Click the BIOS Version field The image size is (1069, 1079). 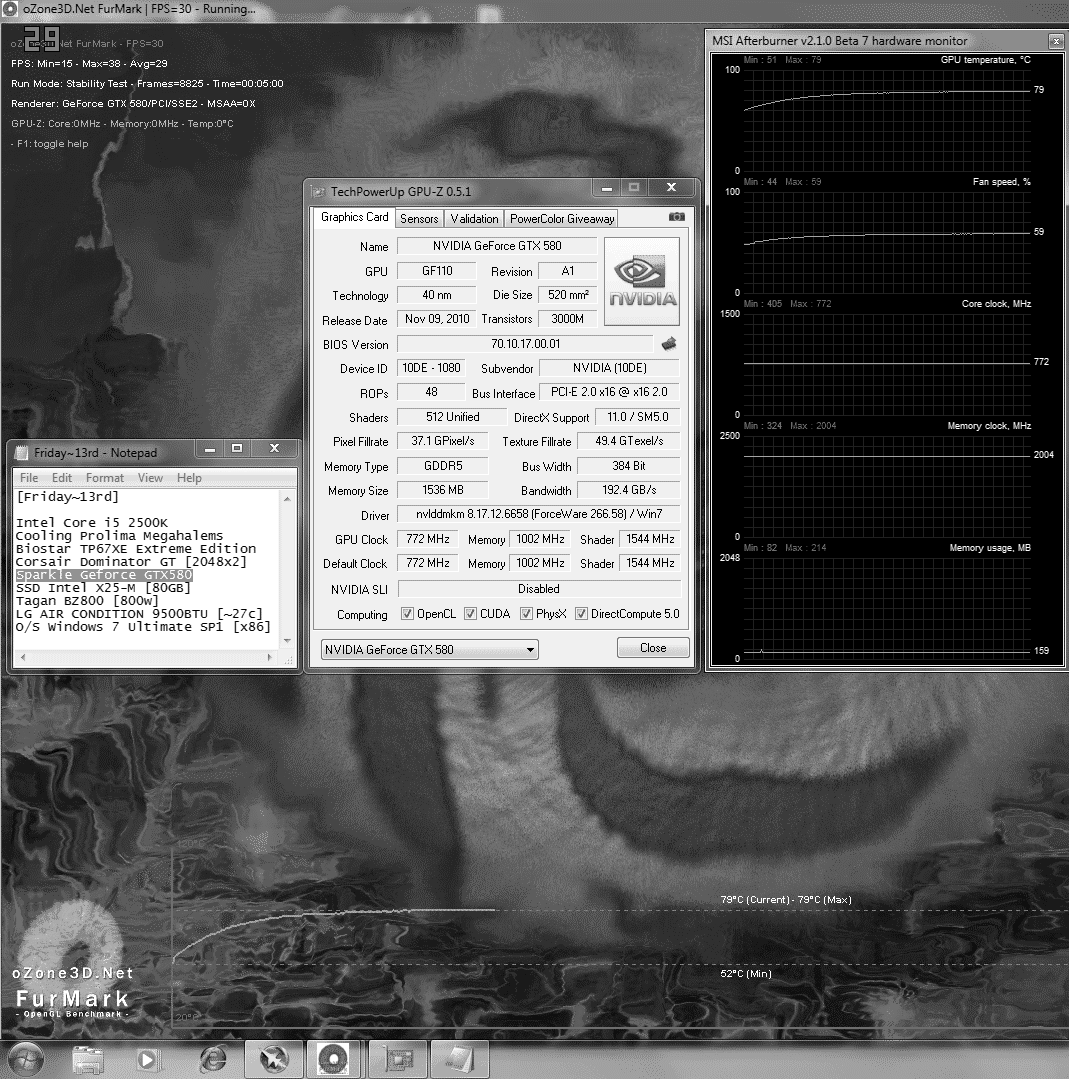coord(525,344)
